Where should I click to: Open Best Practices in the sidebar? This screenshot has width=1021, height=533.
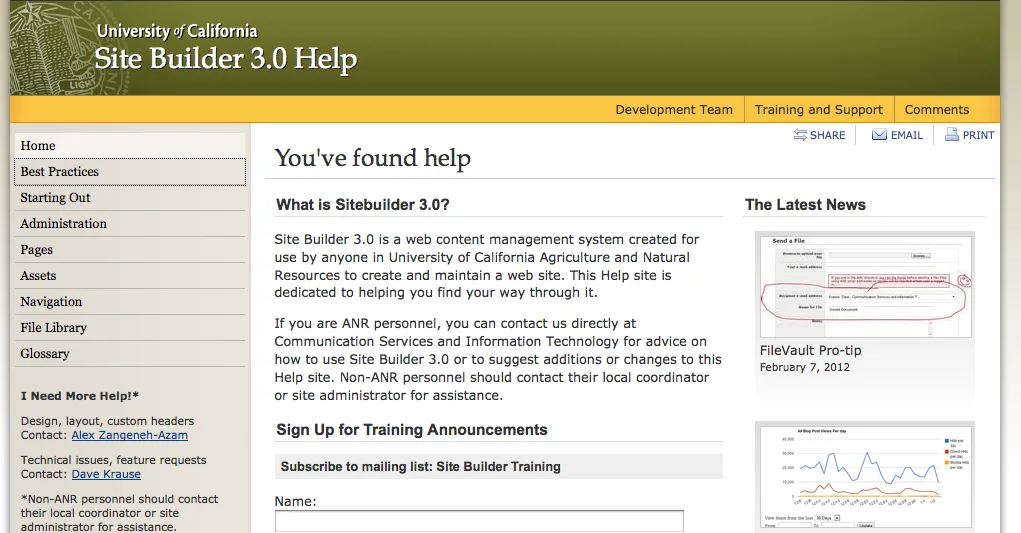(60, 172)
